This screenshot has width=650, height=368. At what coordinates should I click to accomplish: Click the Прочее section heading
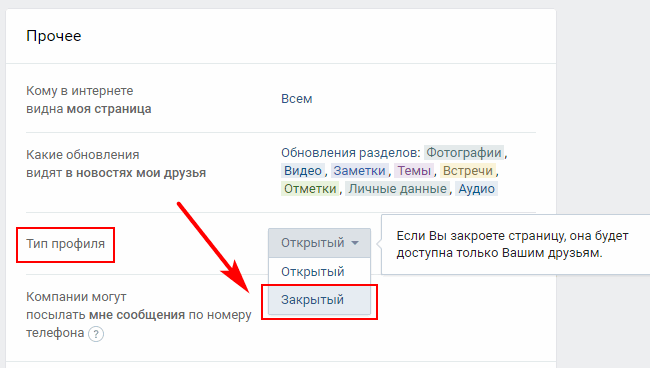54,36
